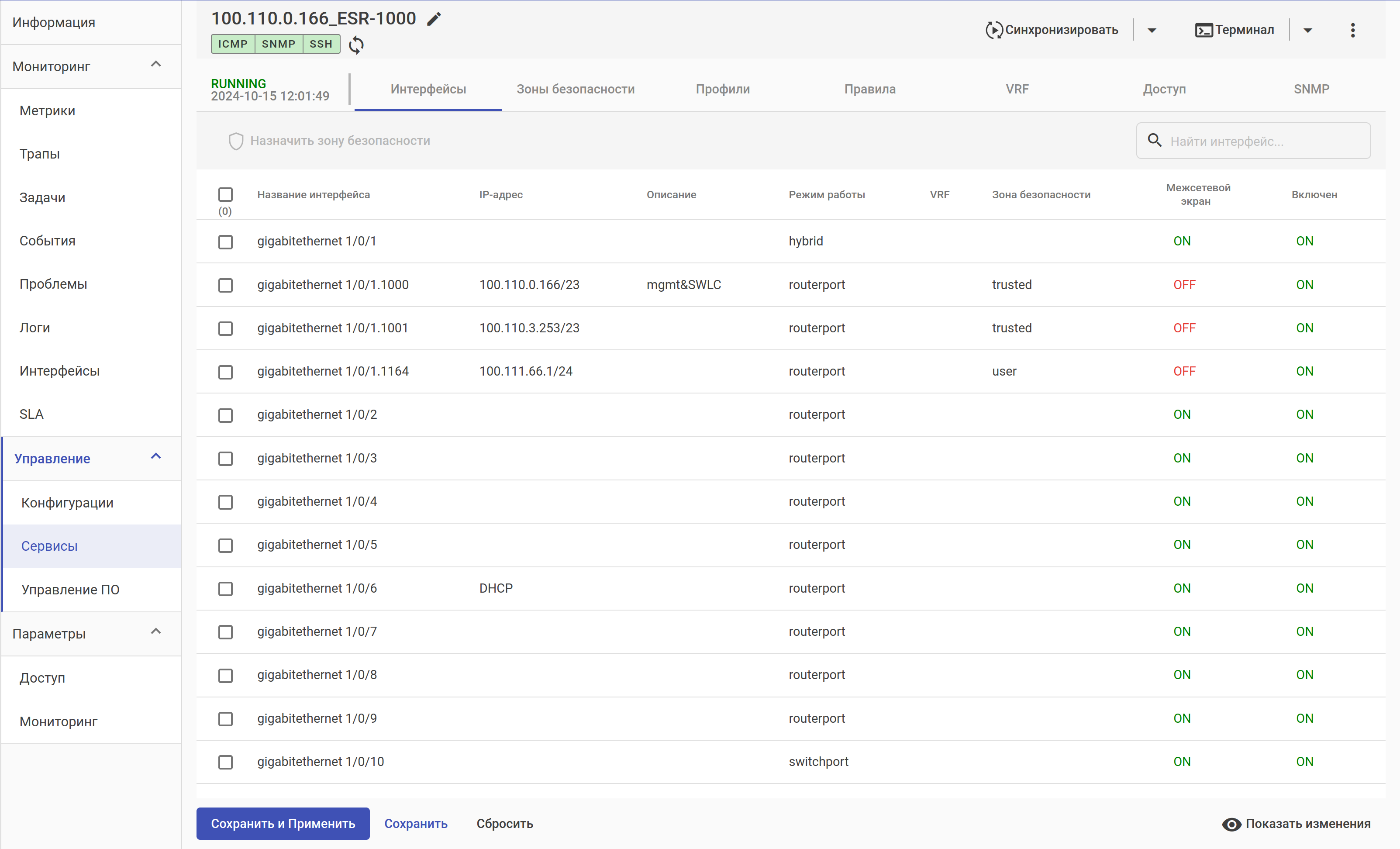Toggle firewall OFF status for gigabitethernet 1/0/1.1164
The height and width of the screenshot is (849, 1400).
tap(1184, 372)
